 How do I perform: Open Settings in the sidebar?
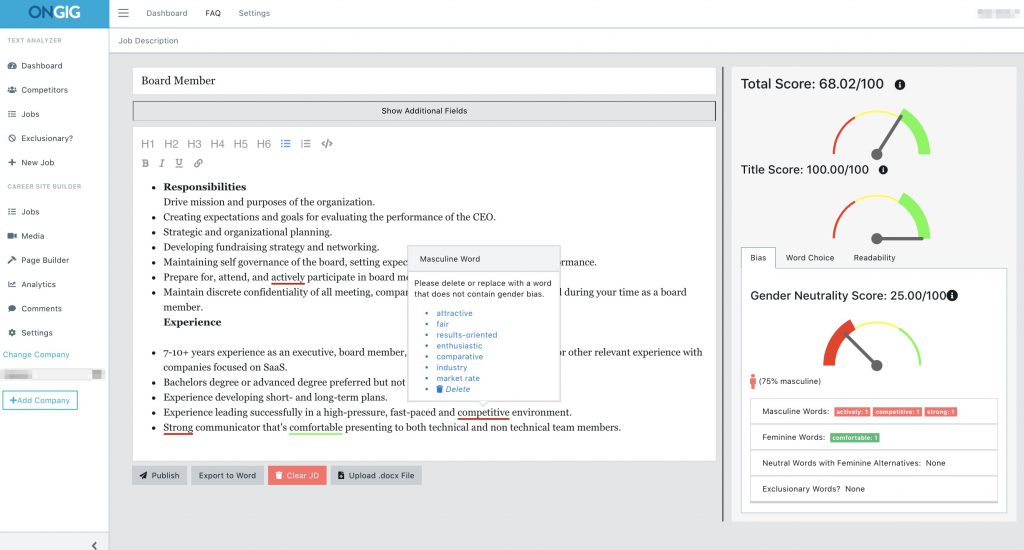pyautogui.click(x=30, y=333)
